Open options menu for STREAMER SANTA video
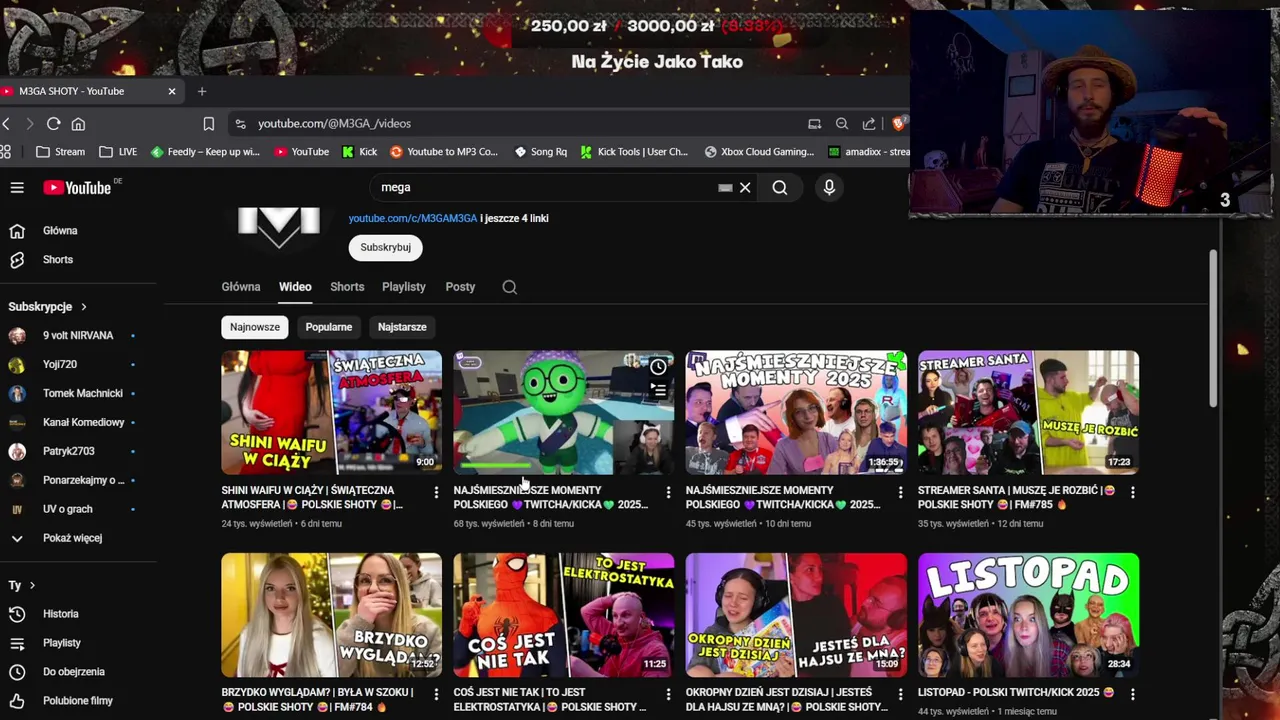Viewport: 1280px width, 720px height. tap(1132, 492)
